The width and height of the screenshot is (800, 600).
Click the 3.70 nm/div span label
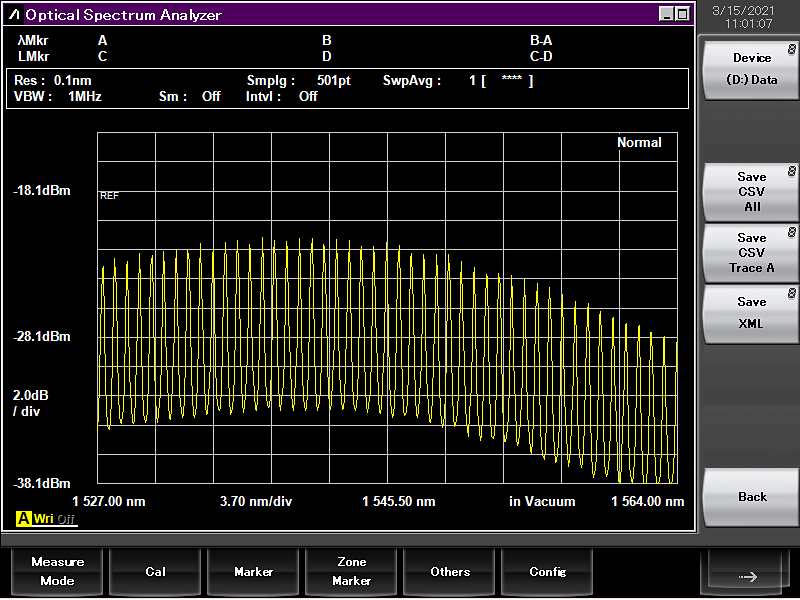coord(256,502)
